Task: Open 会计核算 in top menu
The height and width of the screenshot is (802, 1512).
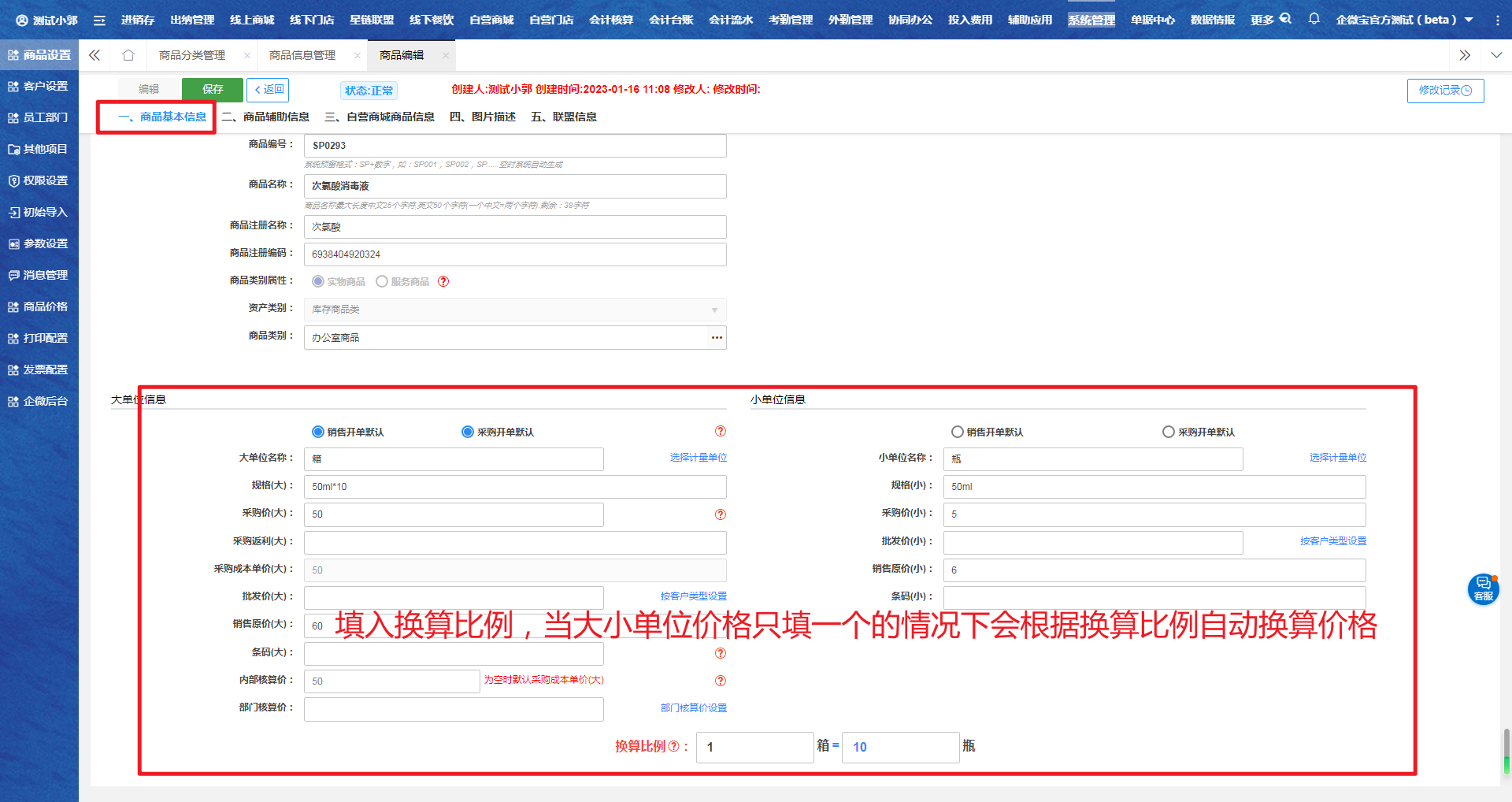Action: [x=610, y=20]
